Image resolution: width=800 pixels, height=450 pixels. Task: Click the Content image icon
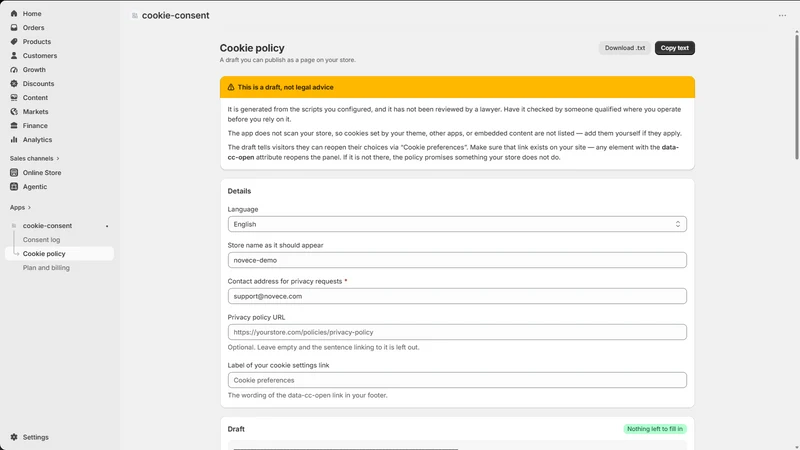pyautogui.click(x=14, y=97)
